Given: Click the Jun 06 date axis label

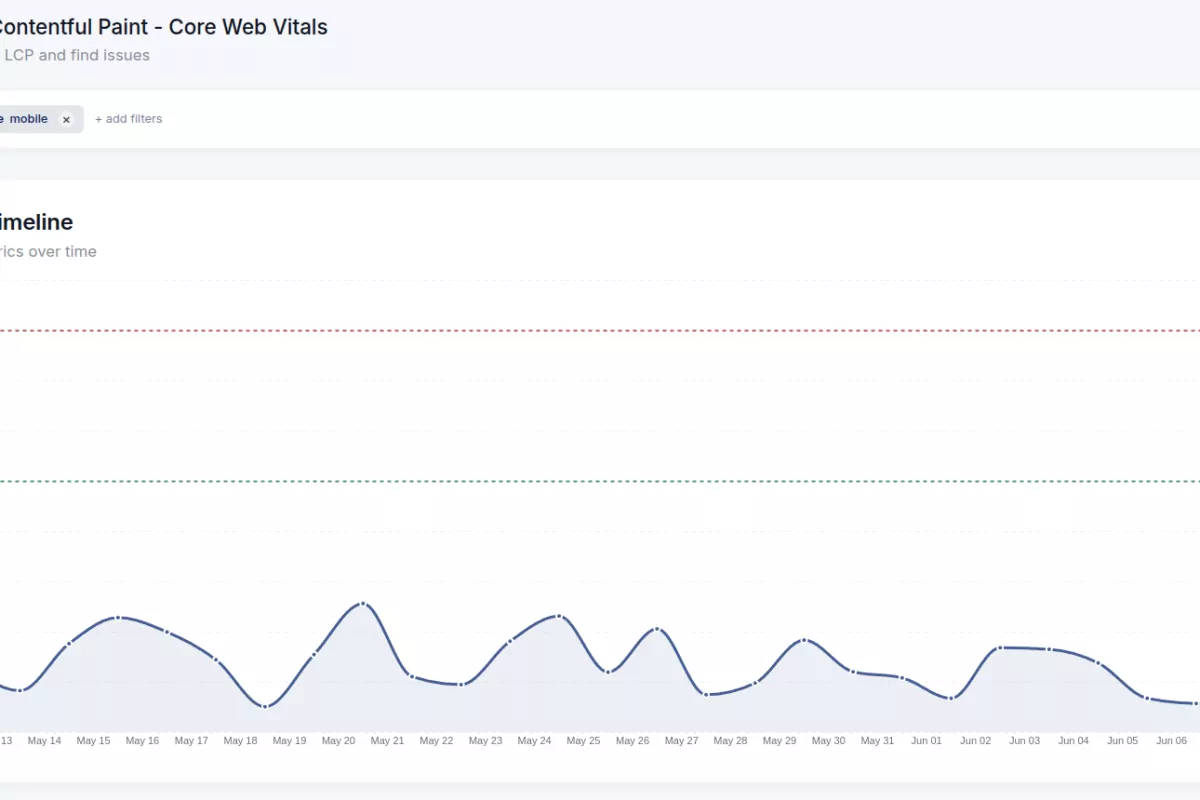Looking at the screenshot, I should (x=1171, y=740).
